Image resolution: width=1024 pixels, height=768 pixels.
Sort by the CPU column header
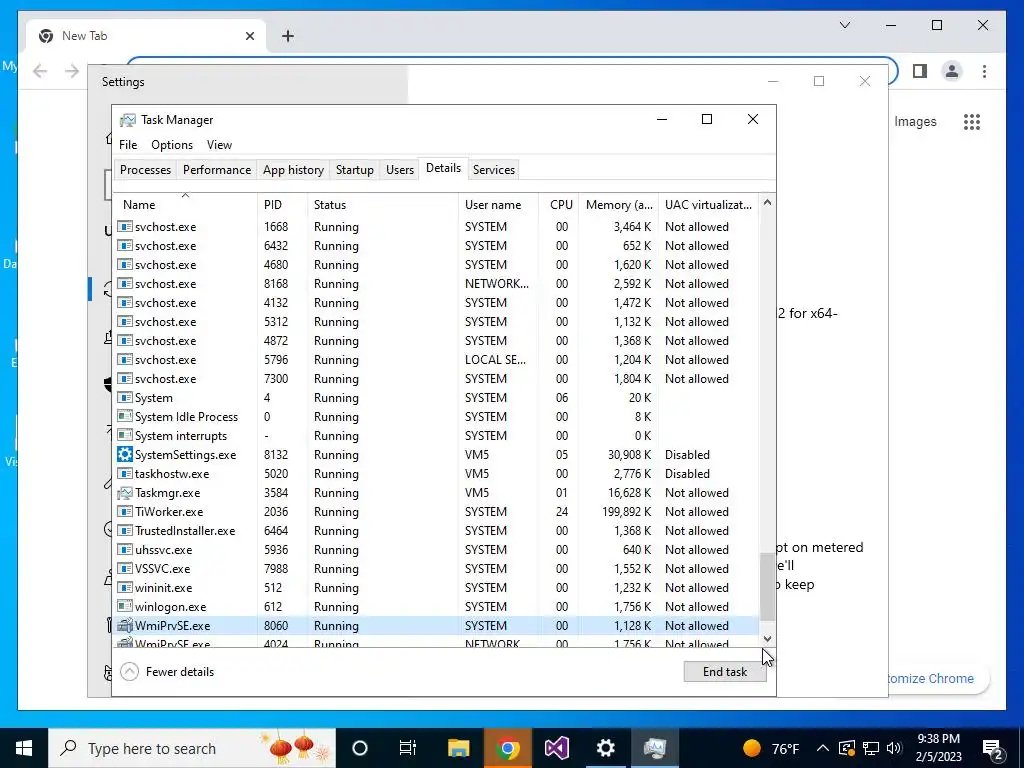pyautogui.click(x=560, y=204)
